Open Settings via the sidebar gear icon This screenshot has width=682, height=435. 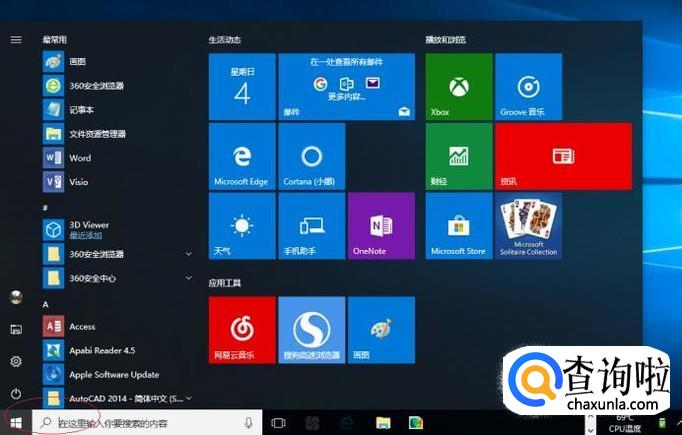pos(16,361)
